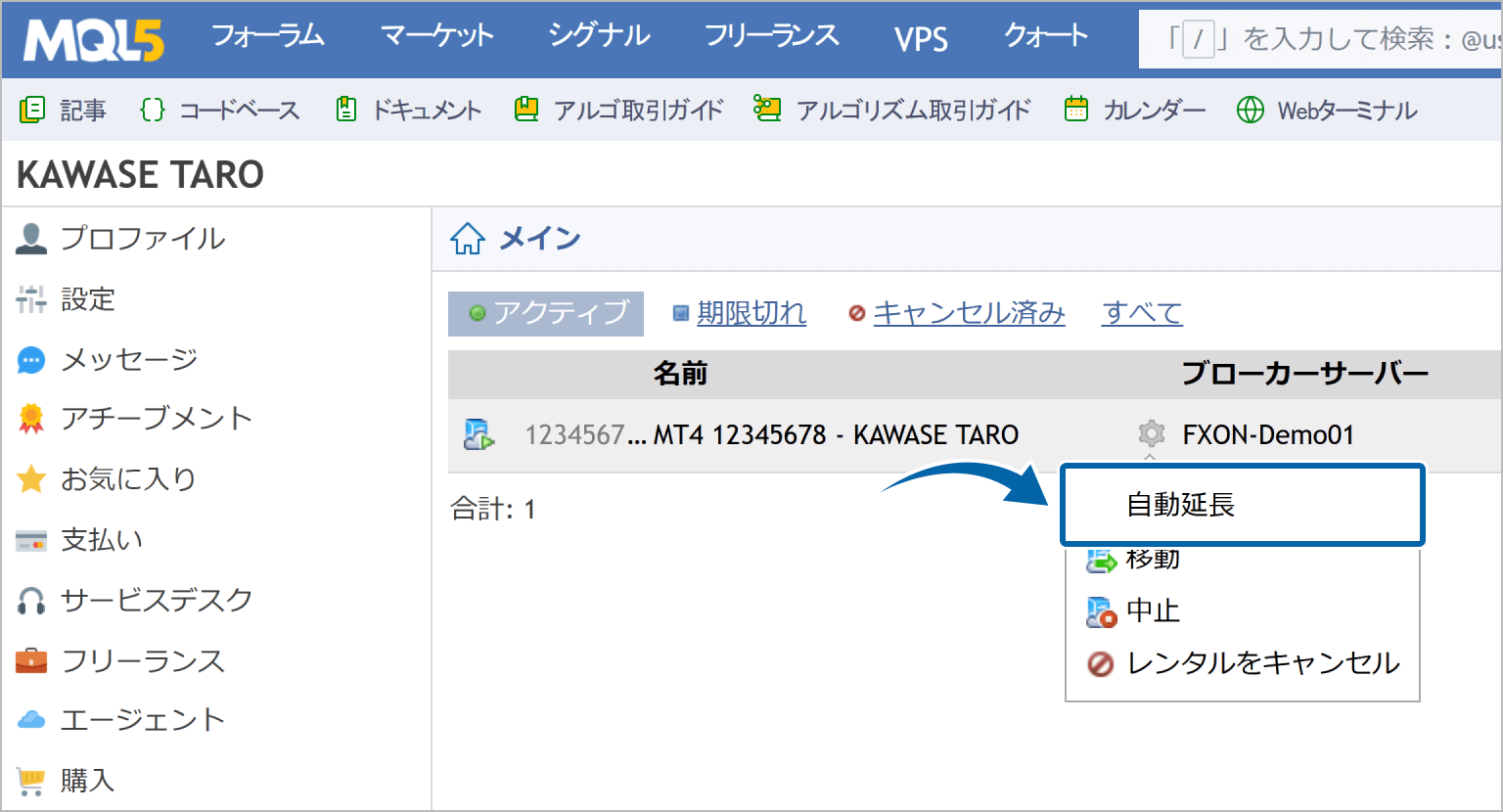This screenshot has height=812, width=1503.
Task: Select 自動延長 from the context menu
Action: tap(1242, 505)
